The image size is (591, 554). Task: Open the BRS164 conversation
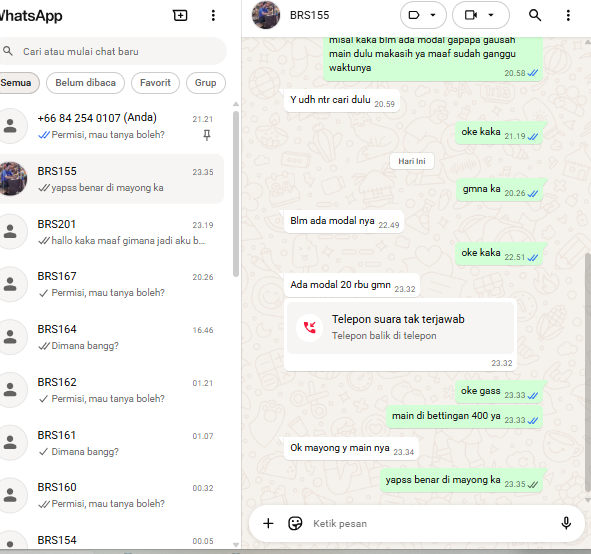tap(112, 337)
